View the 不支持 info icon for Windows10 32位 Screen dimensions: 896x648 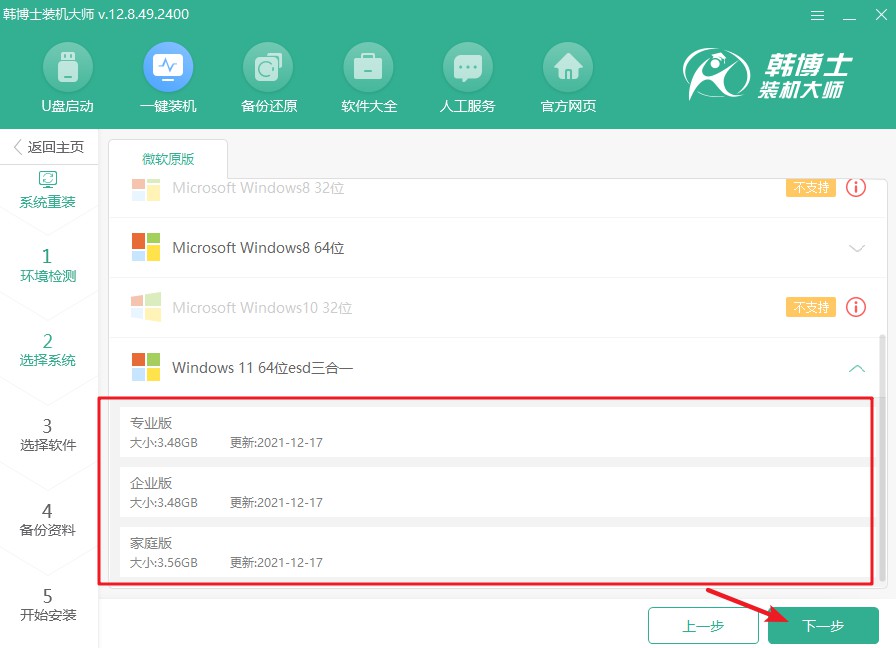(x=856, y=308)
